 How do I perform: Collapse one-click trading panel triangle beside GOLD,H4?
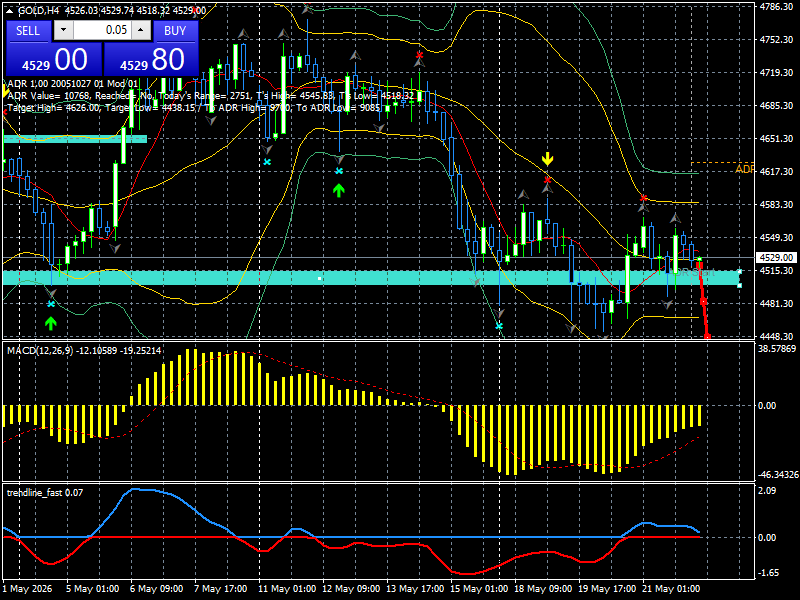coord(9,11)
